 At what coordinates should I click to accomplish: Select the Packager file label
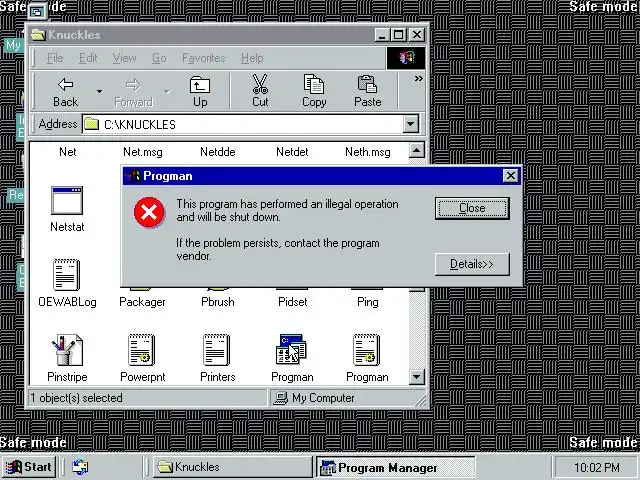point(142,302)
